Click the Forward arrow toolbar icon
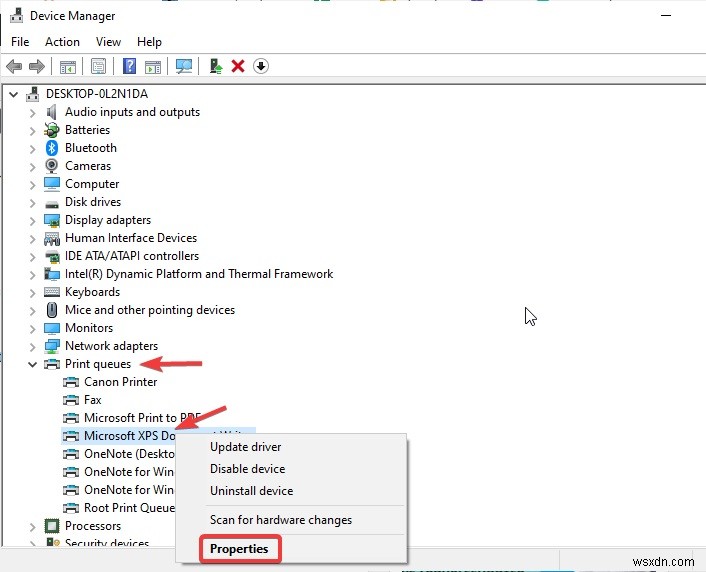The width and height of the screenshot is (706, 572). pos(36,67)
